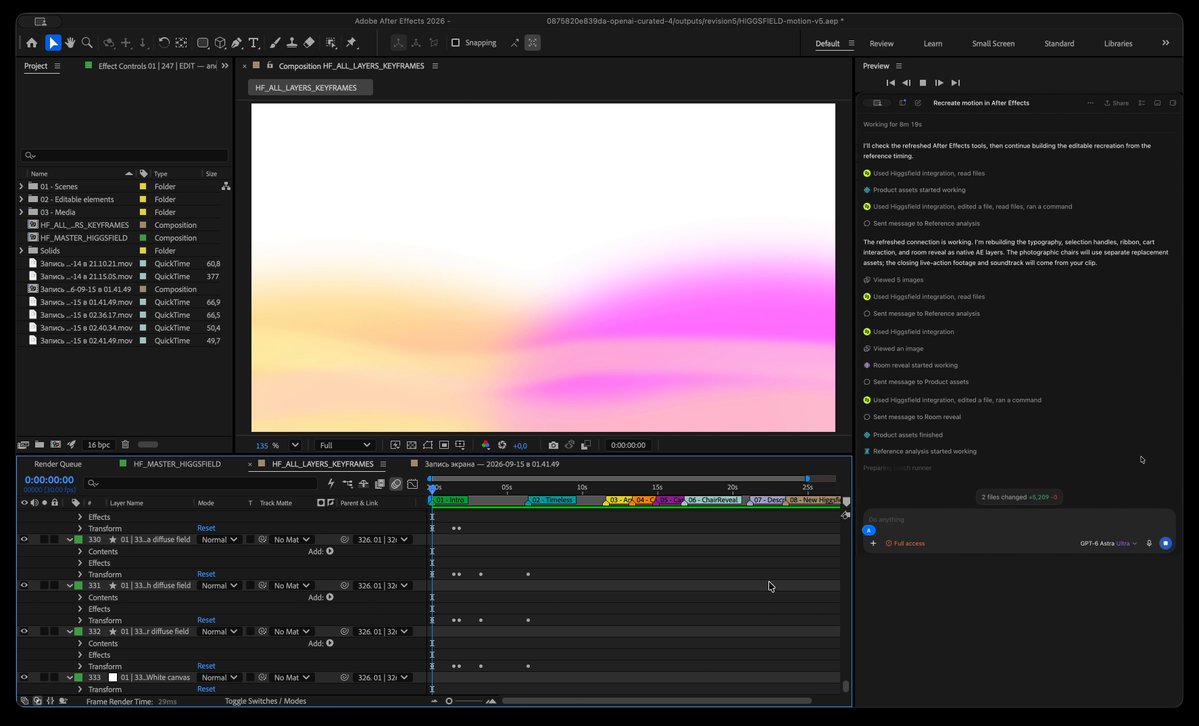Toggle visibility of layer 332
Image resolution: width=1199 pixels, height=726 pixels.
point(24,631)
